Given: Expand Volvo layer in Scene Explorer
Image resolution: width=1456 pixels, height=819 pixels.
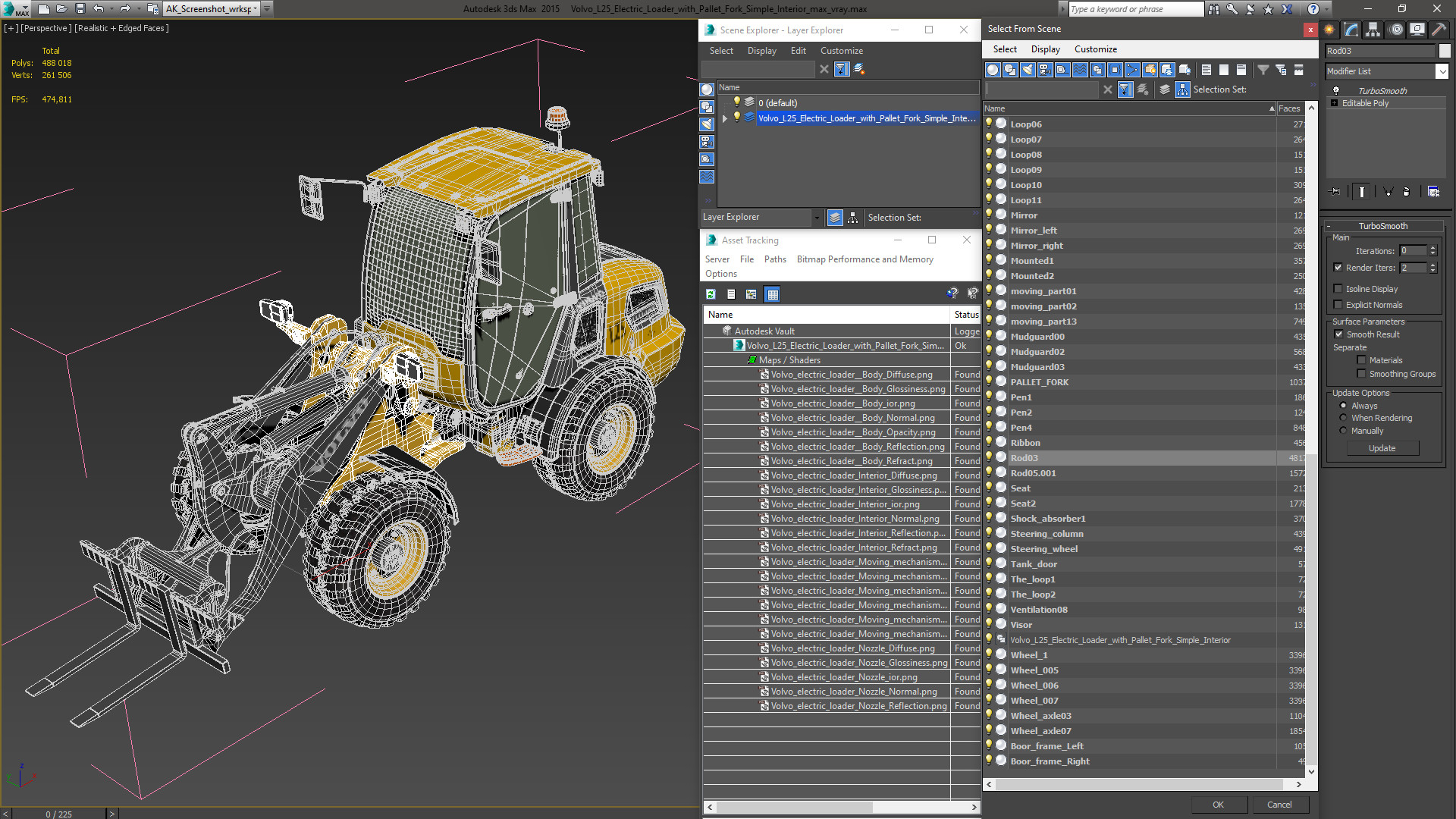Looking at the screenshot, I should point(725,118).
